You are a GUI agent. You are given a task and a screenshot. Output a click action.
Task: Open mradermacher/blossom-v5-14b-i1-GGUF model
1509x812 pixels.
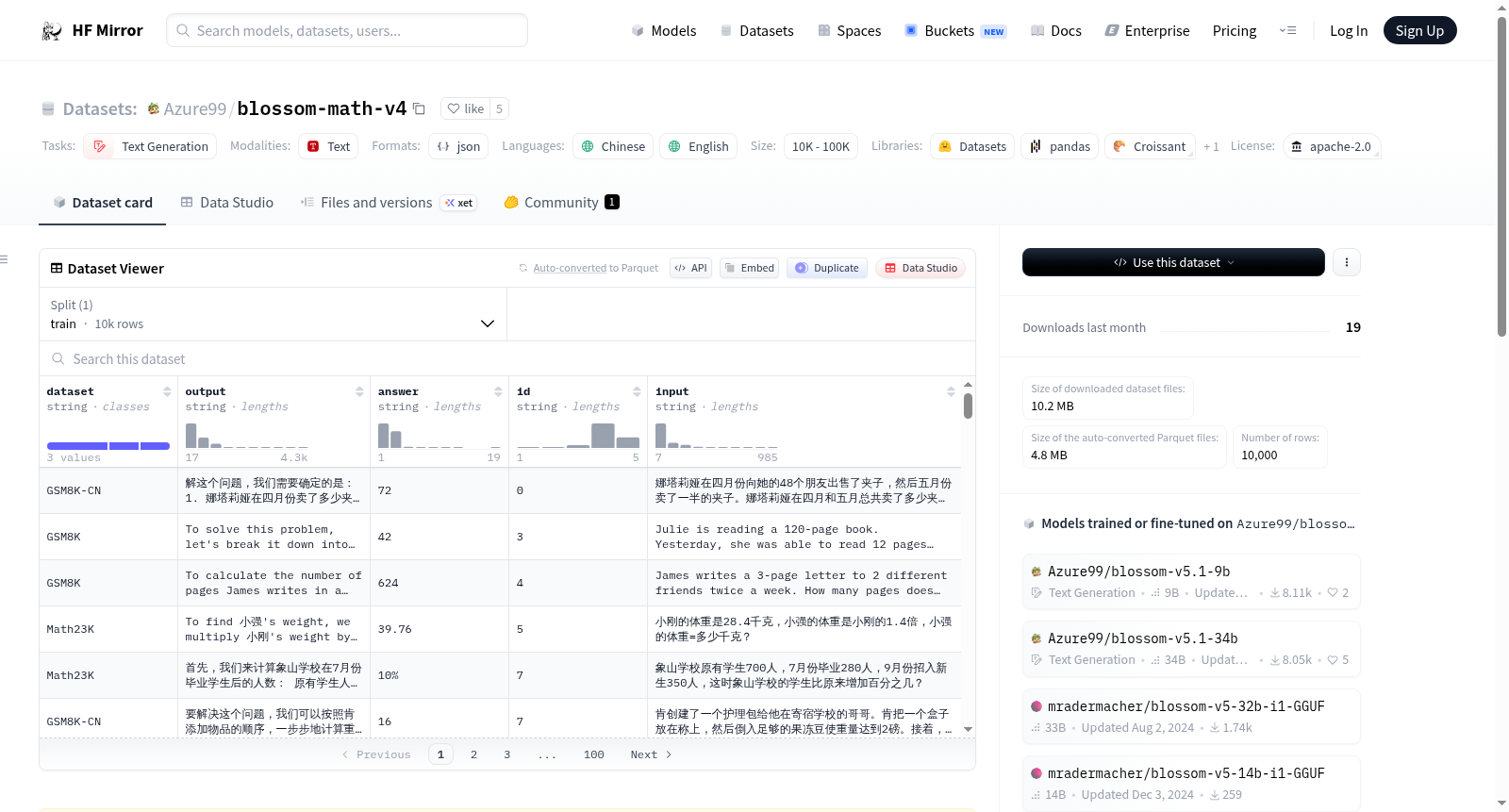click(x=1191, y=784)
